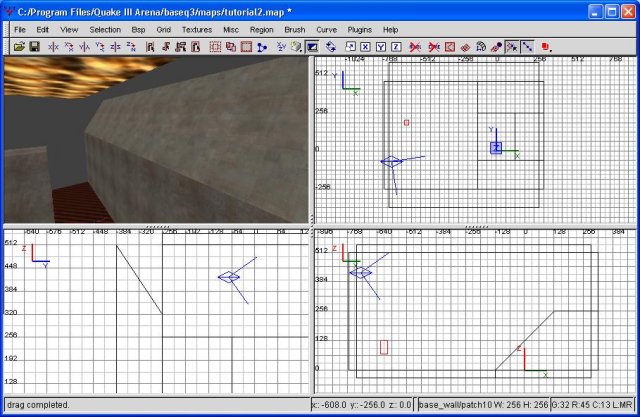Toggle don't select curved brushes

[x=434, y=47]
